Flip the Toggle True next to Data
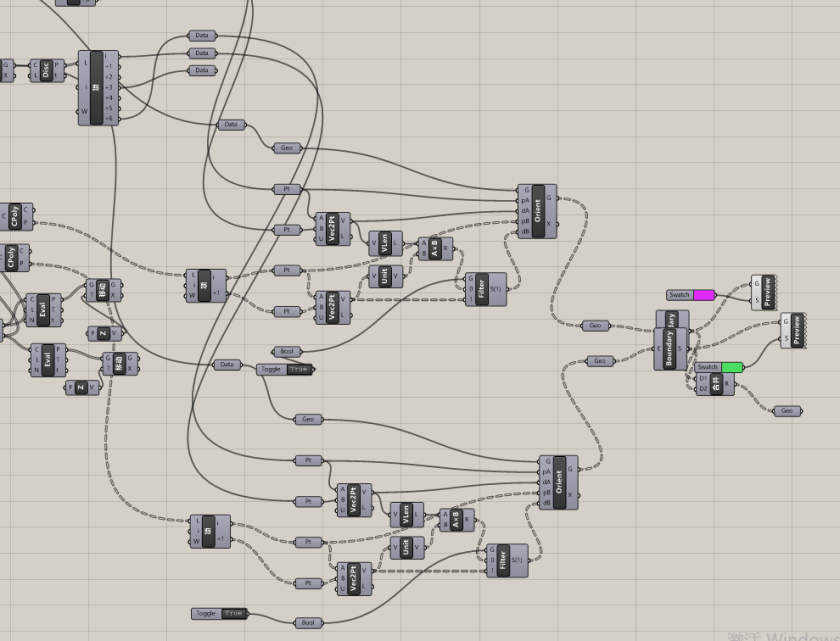Image resolution: width=840 pixels, height=641 pixels. tap(298, 369)
